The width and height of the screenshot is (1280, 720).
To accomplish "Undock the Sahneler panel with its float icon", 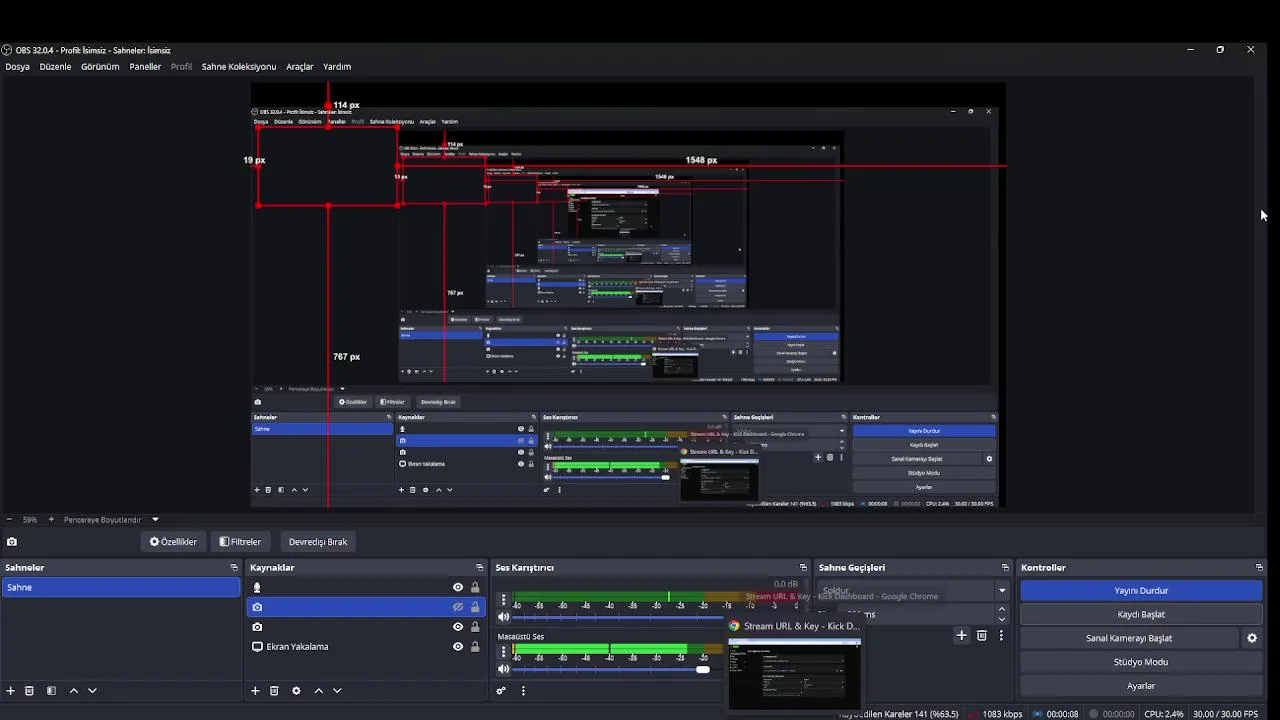I will click(234, 568).
